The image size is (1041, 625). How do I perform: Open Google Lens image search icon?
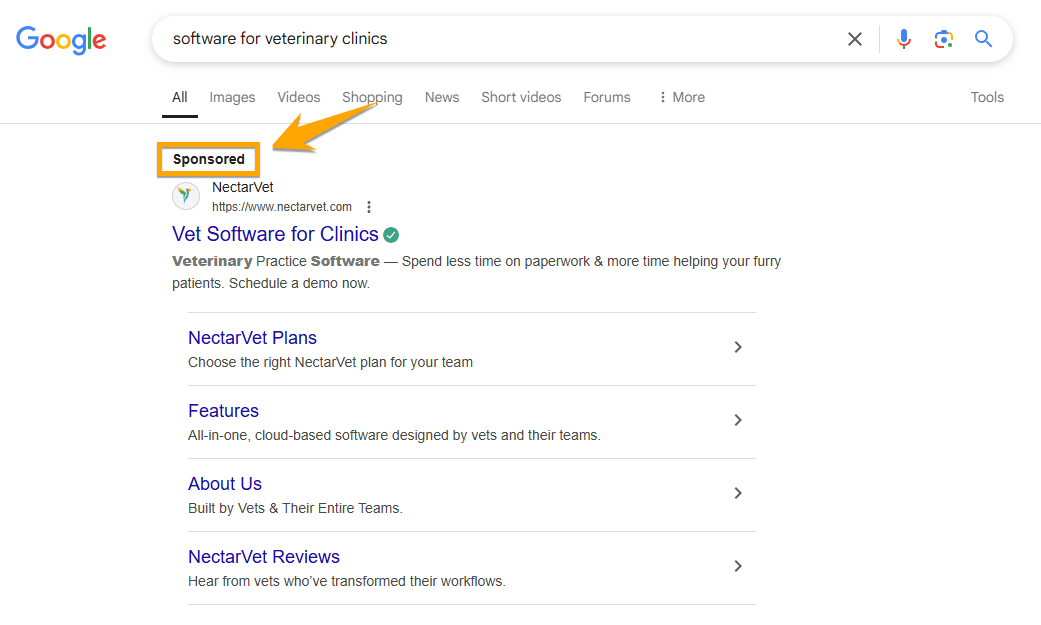coord(943,39)
